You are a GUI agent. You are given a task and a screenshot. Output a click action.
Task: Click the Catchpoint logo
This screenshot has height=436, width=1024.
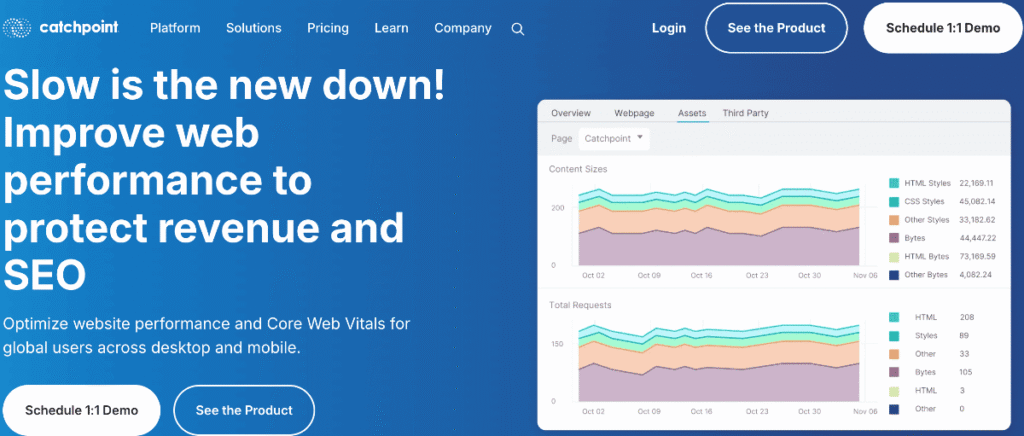tap(60, 28)
